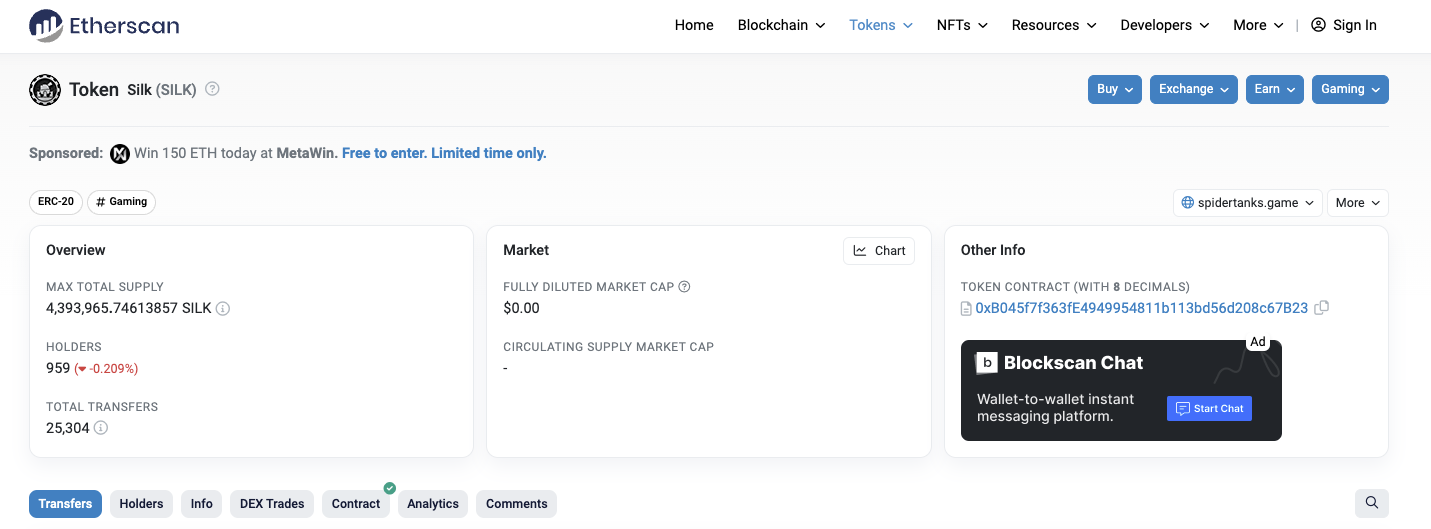Click the MetaWin sponsor logo icon
Viewport: 1431px width, 529px height.
click(120, 154)
